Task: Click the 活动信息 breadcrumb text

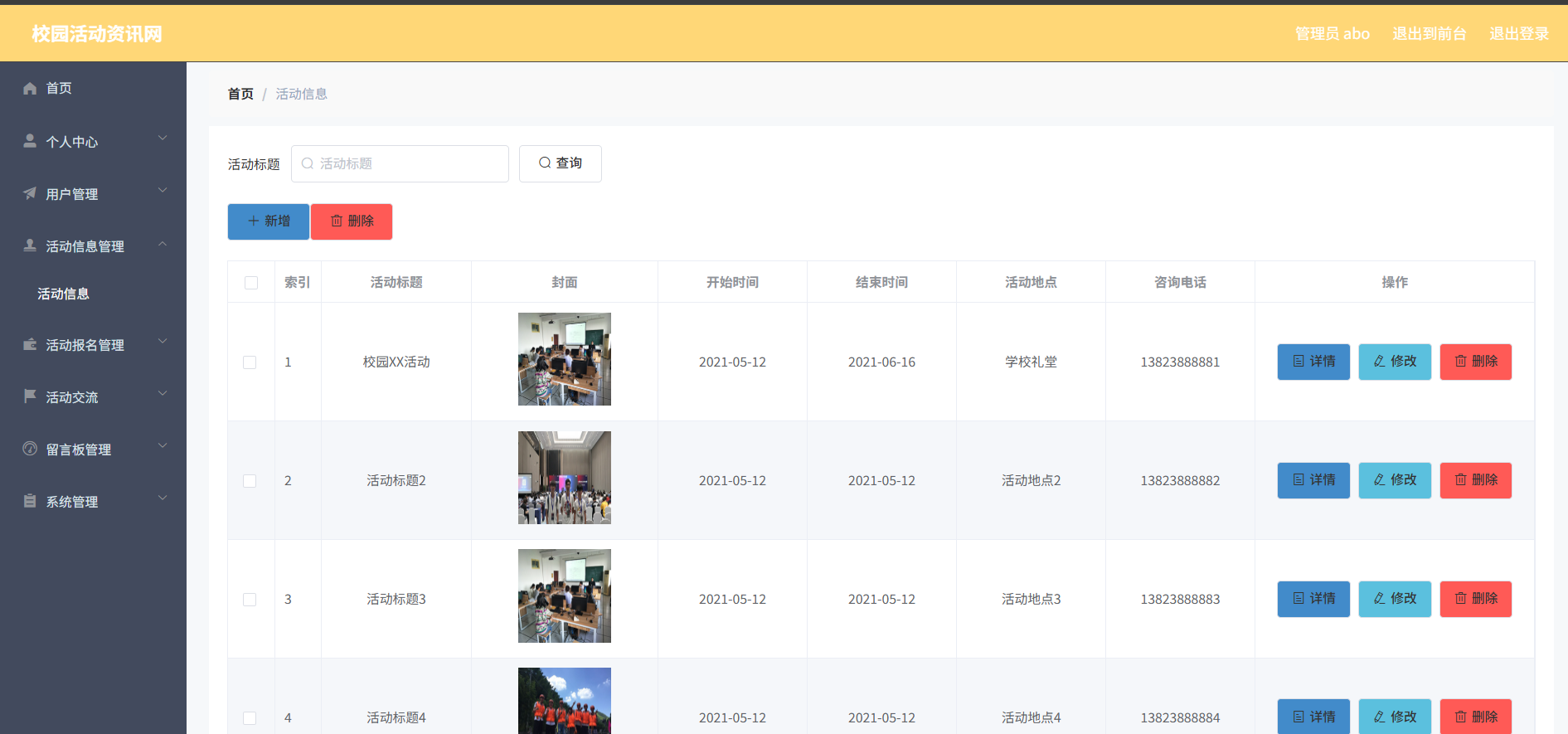Action: [x=302, y=94]
